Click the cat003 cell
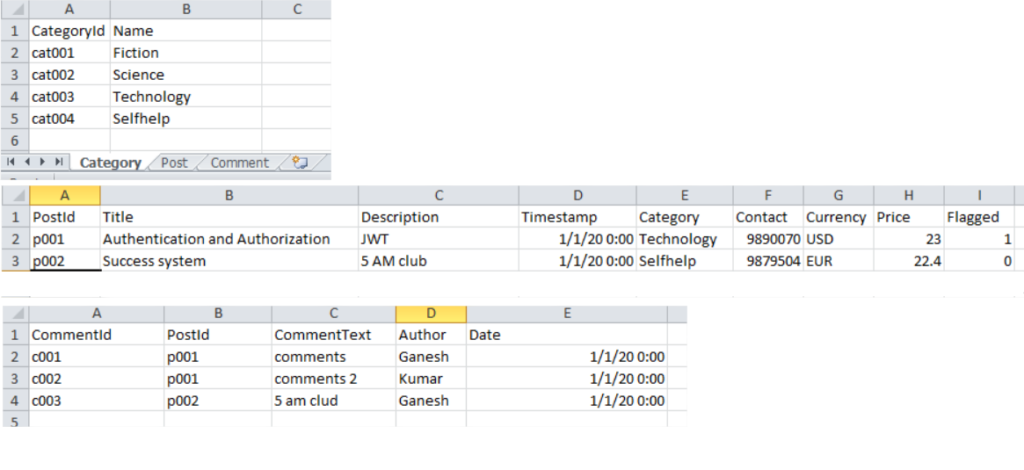Image resolution: width=1024 pixels, height=470 pixels. [69, 97]
